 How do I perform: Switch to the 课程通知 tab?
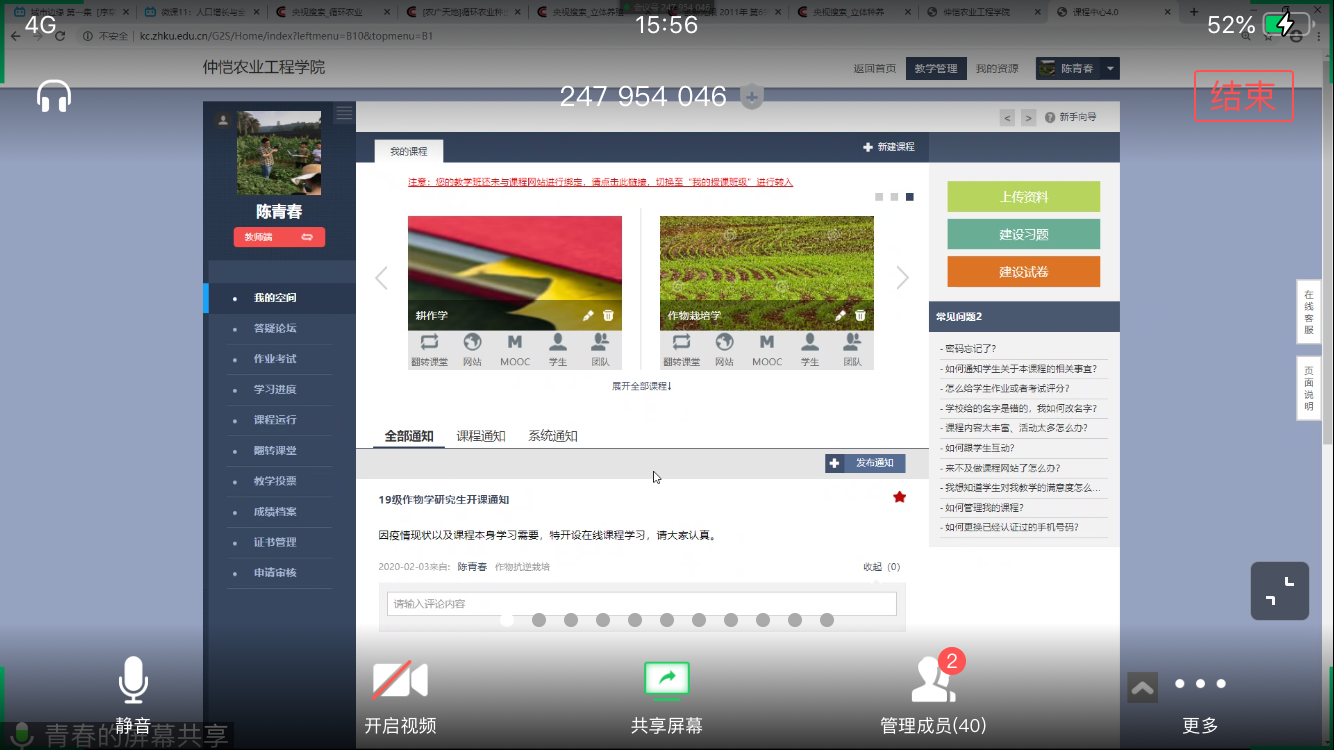[x=481, y=436]
